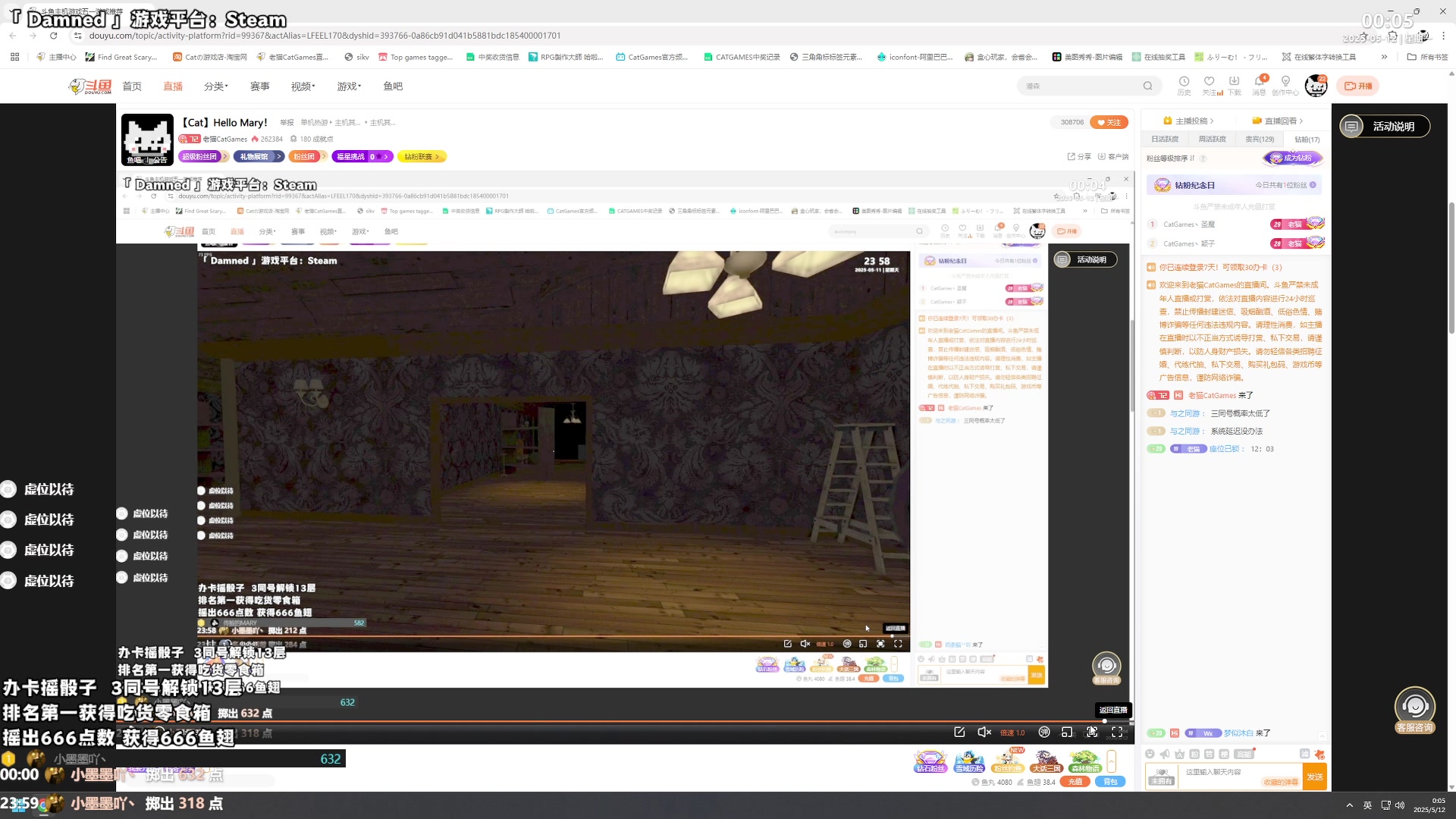Switch to the 钻粉(17) tab

click(x=1307, y=140)
